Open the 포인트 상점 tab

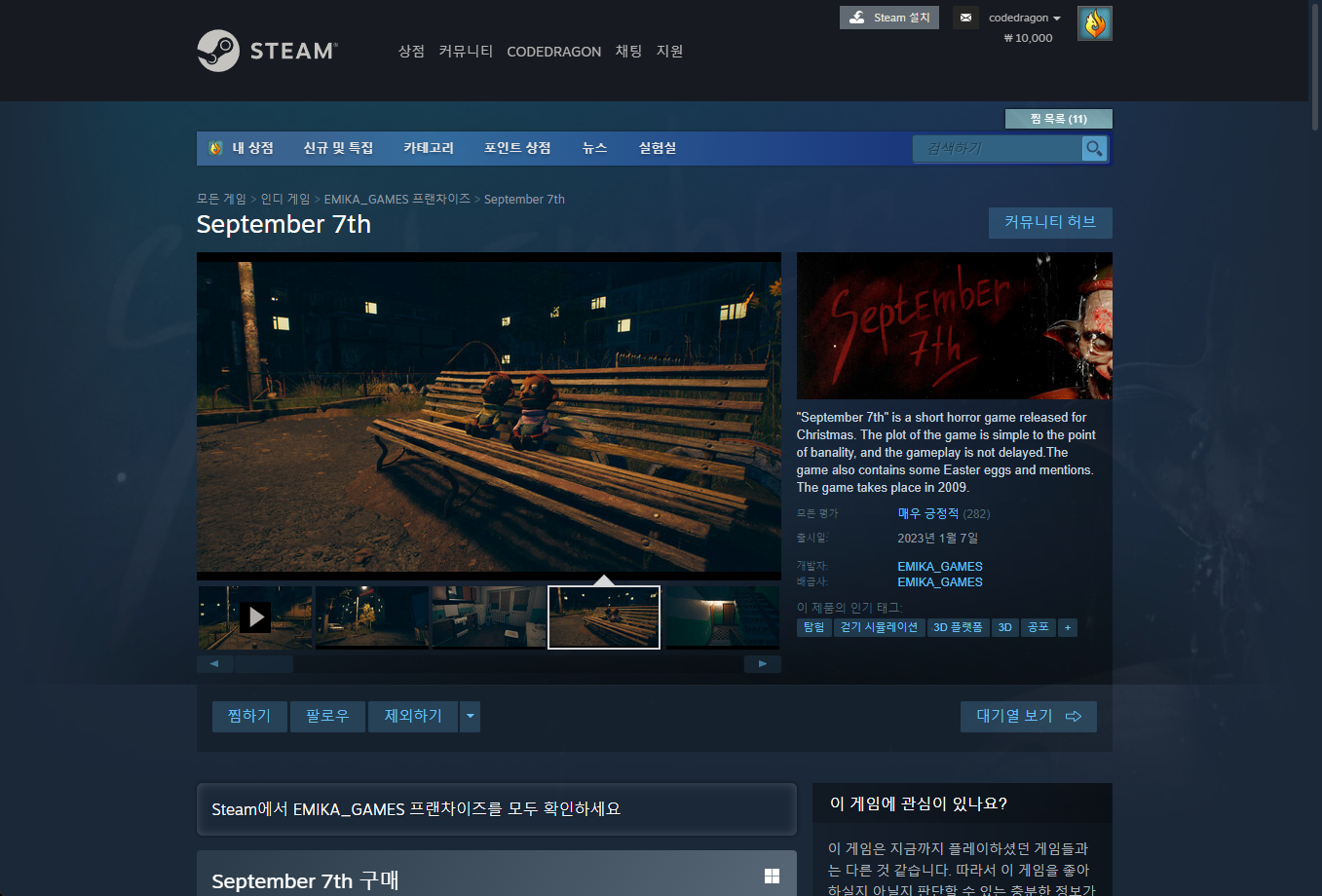pos(517,148)
